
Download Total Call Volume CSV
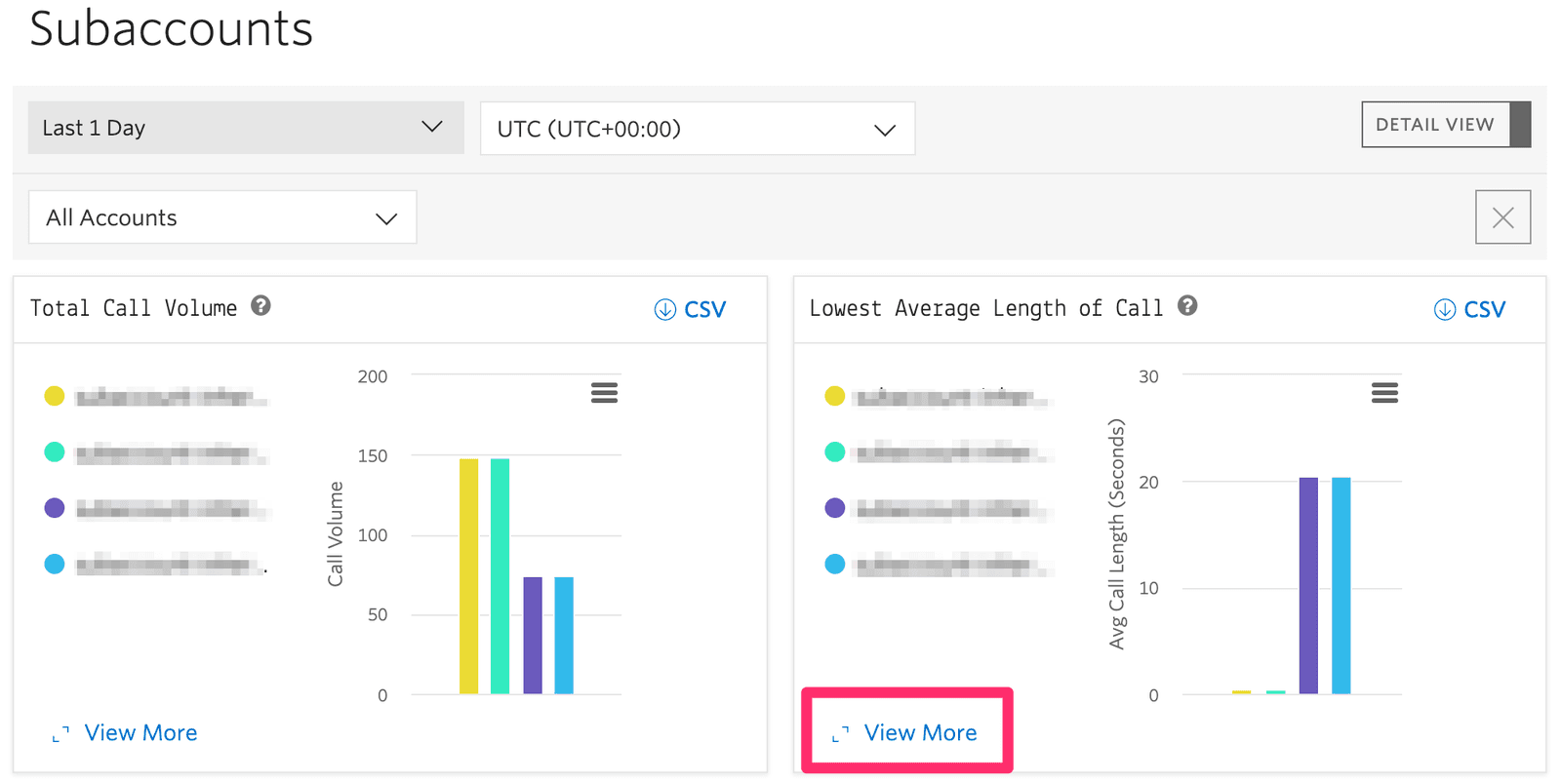[x=690, y=310]
